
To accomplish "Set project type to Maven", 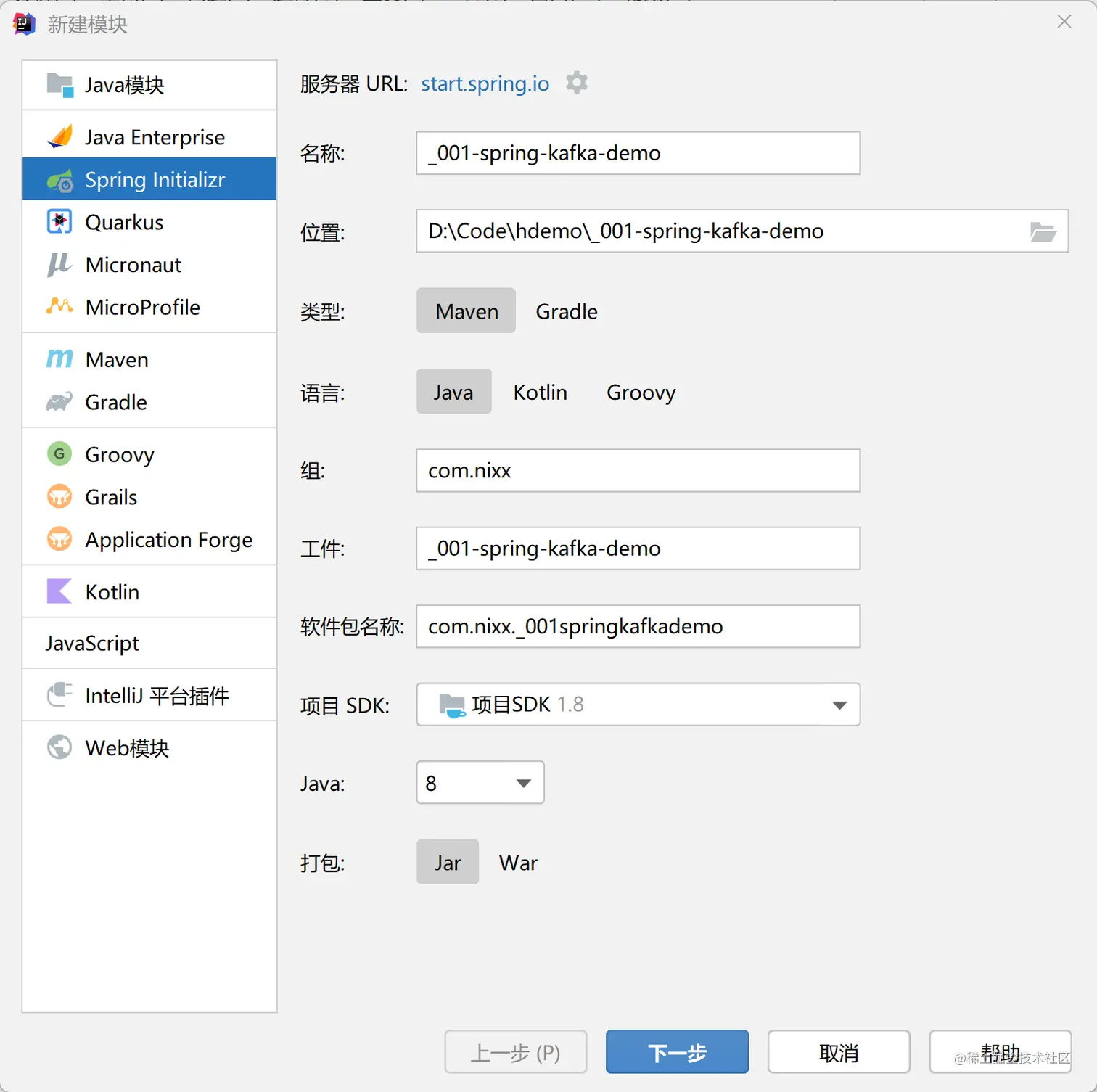I will [x=467, y=311].
